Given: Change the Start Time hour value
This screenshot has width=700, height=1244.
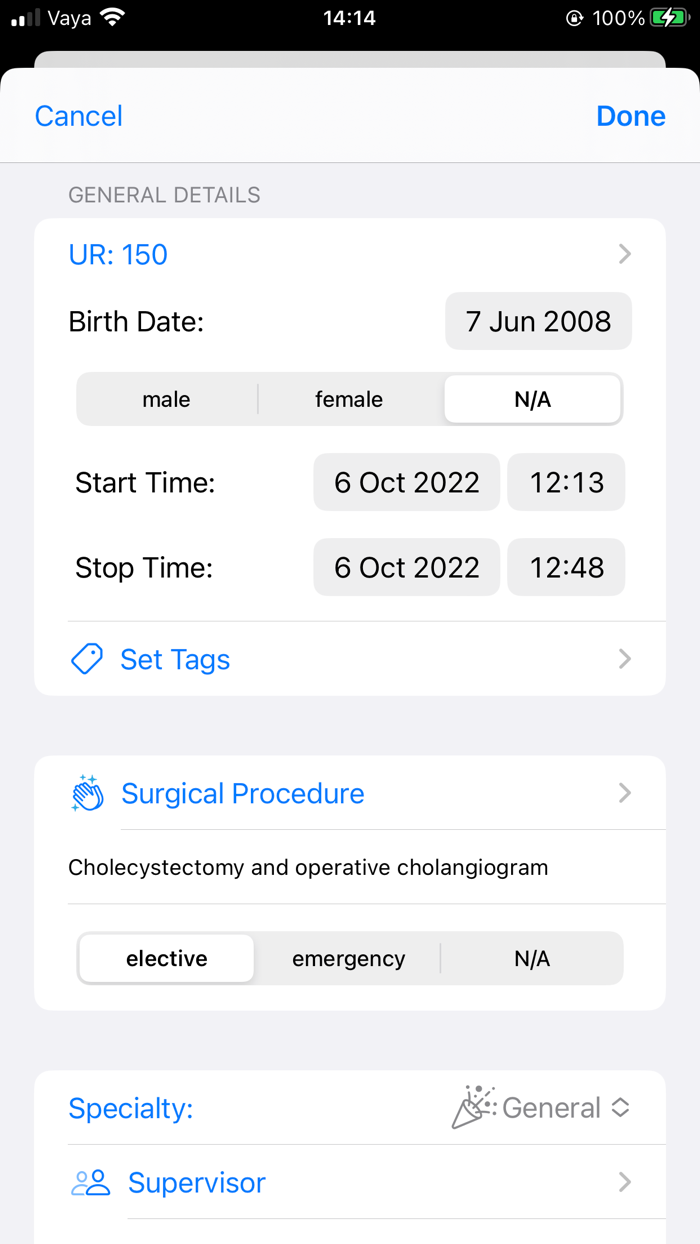Looking at the screenshot, I should tap(566, 482).
